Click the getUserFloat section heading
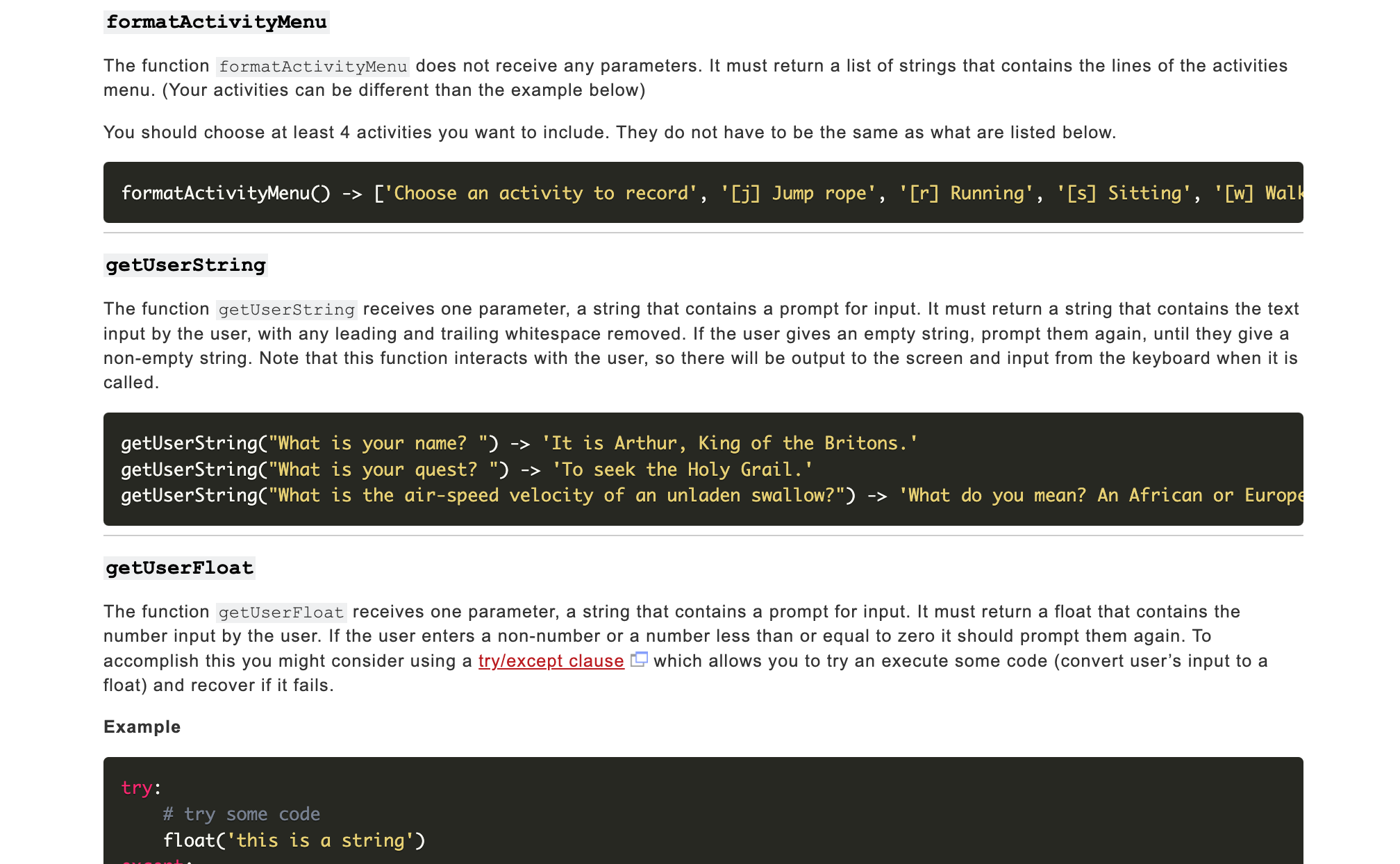The height and width of the screenshot is (864, 1400). click(x=179, y=568)
